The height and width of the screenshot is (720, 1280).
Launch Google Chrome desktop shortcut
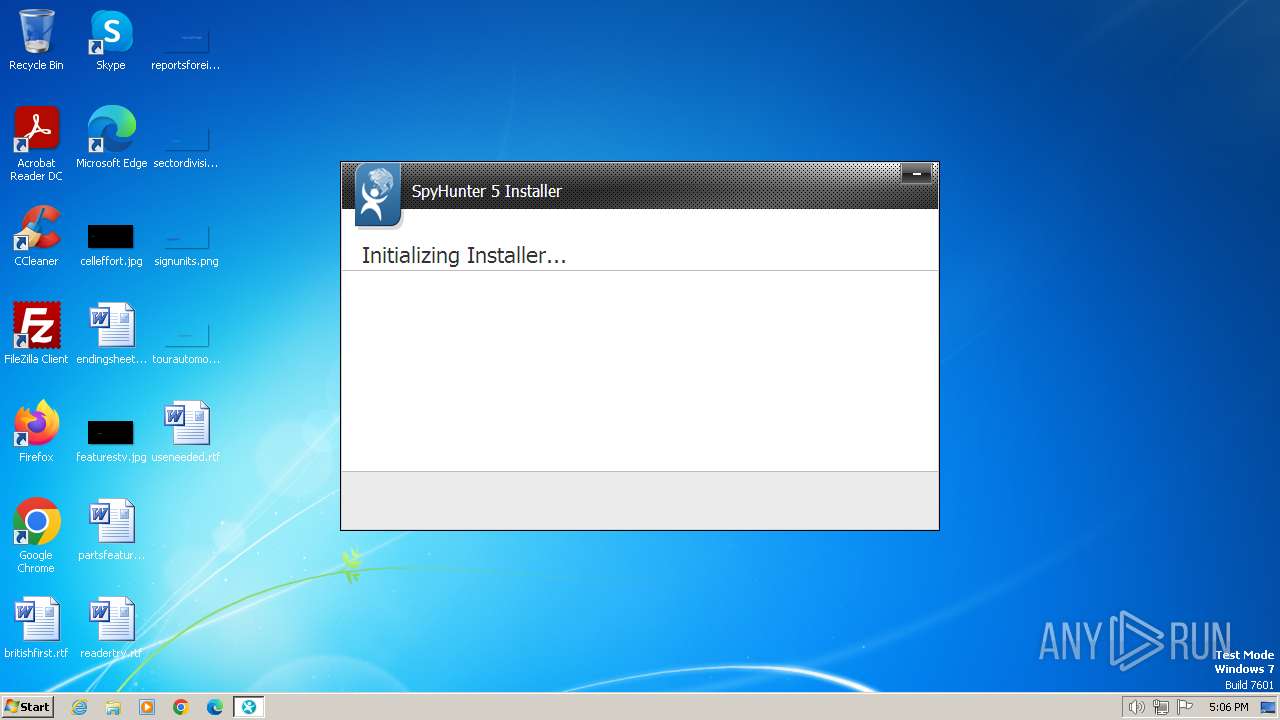pos(36,536)
